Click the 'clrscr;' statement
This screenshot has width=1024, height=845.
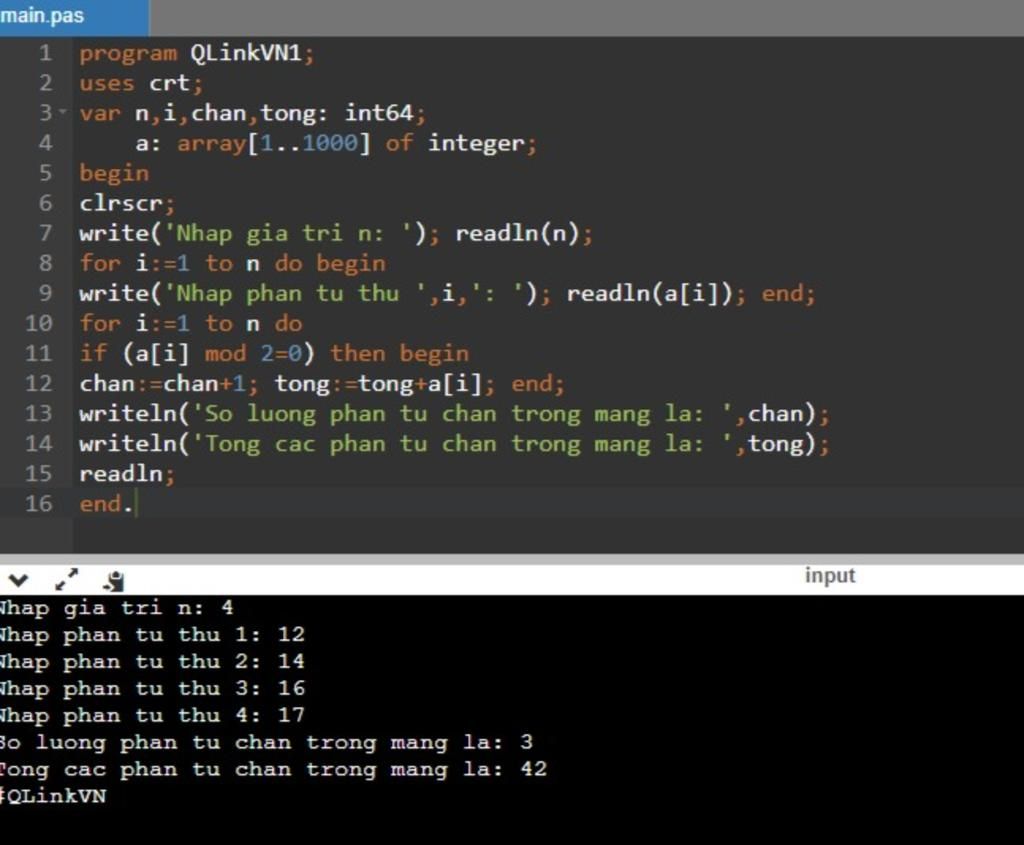(127, 203)
